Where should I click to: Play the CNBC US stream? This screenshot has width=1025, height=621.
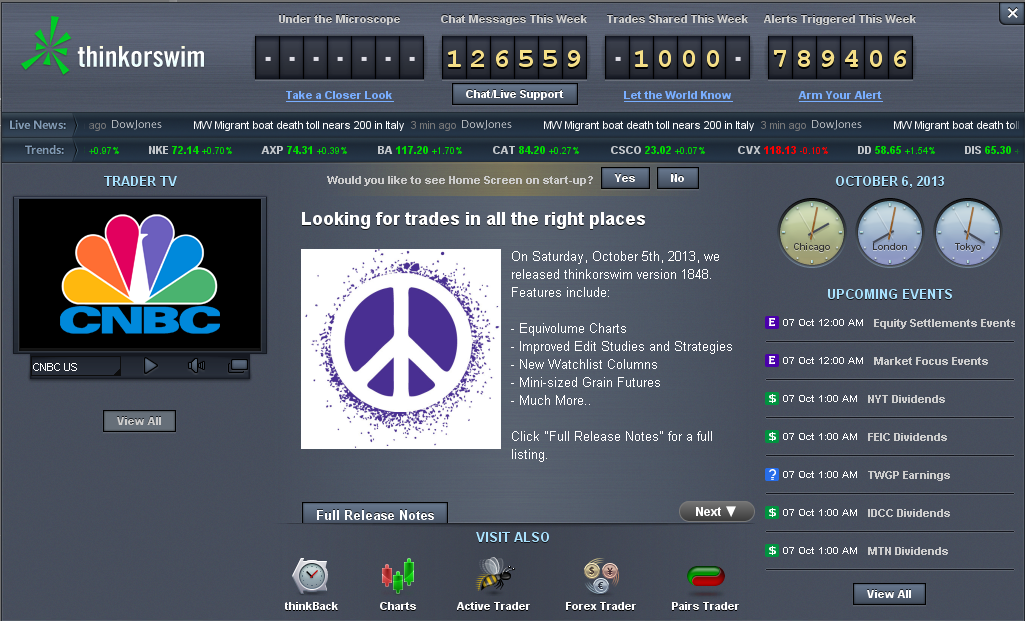tap(150, 365)
